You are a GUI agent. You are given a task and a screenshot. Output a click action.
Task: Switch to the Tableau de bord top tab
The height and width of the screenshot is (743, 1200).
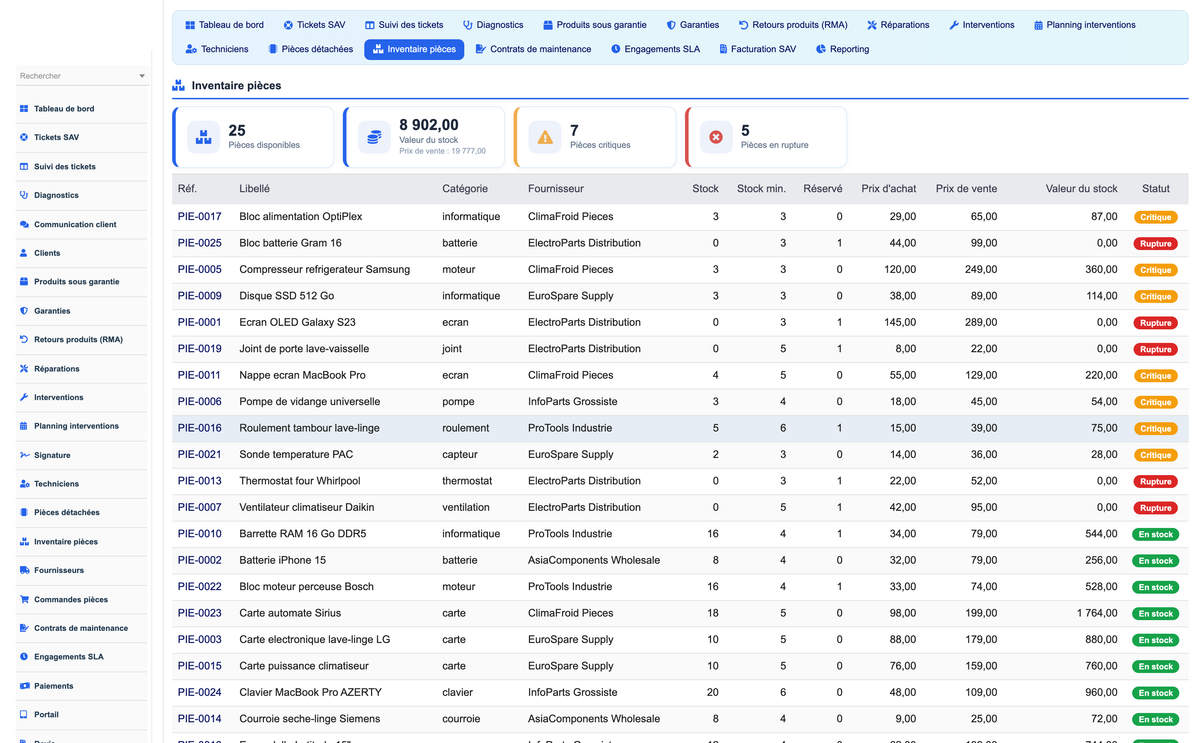[x=225, y=25]
